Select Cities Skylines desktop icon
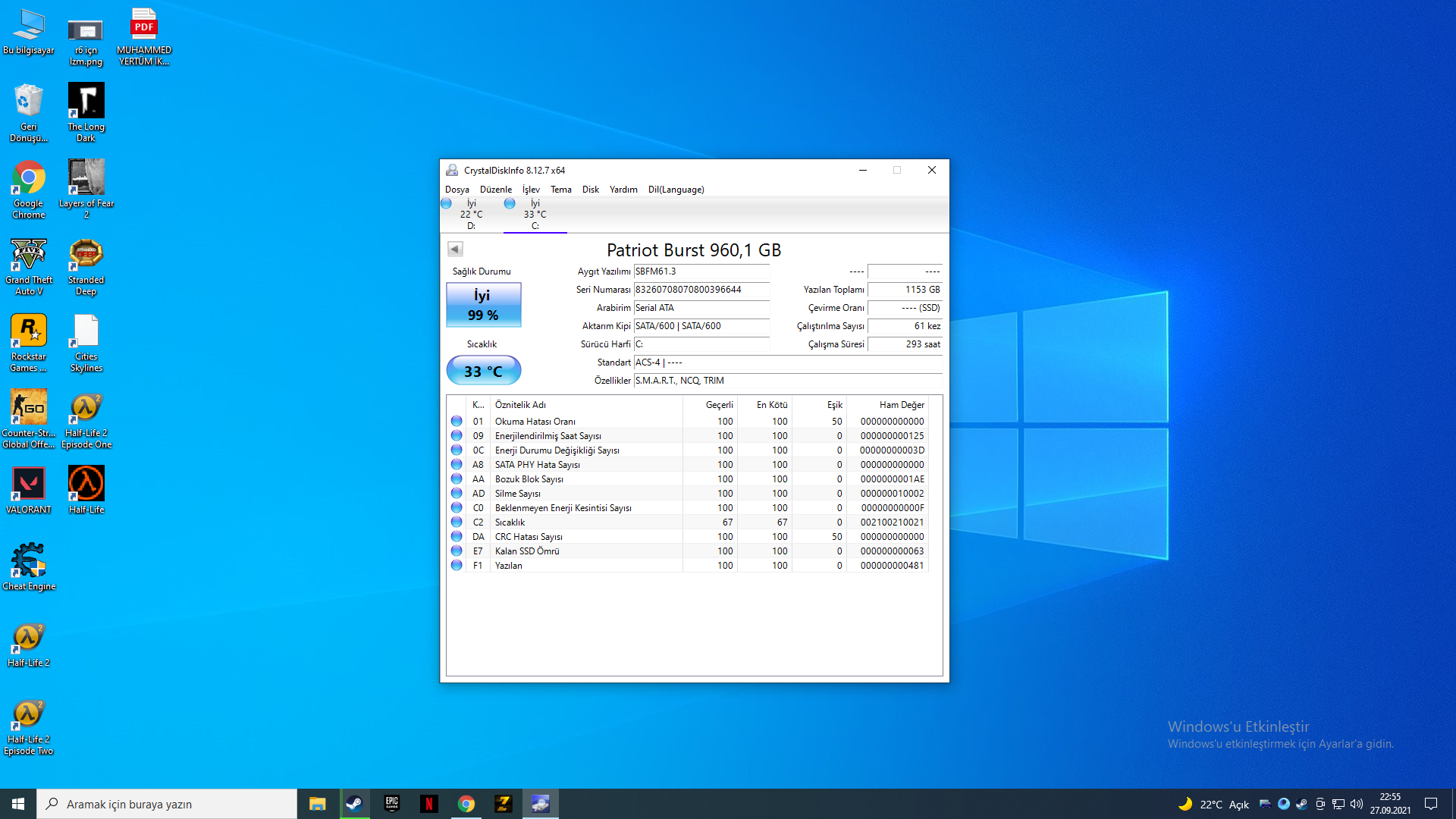This screenshot has height=819, width=1456. [86, 343]
